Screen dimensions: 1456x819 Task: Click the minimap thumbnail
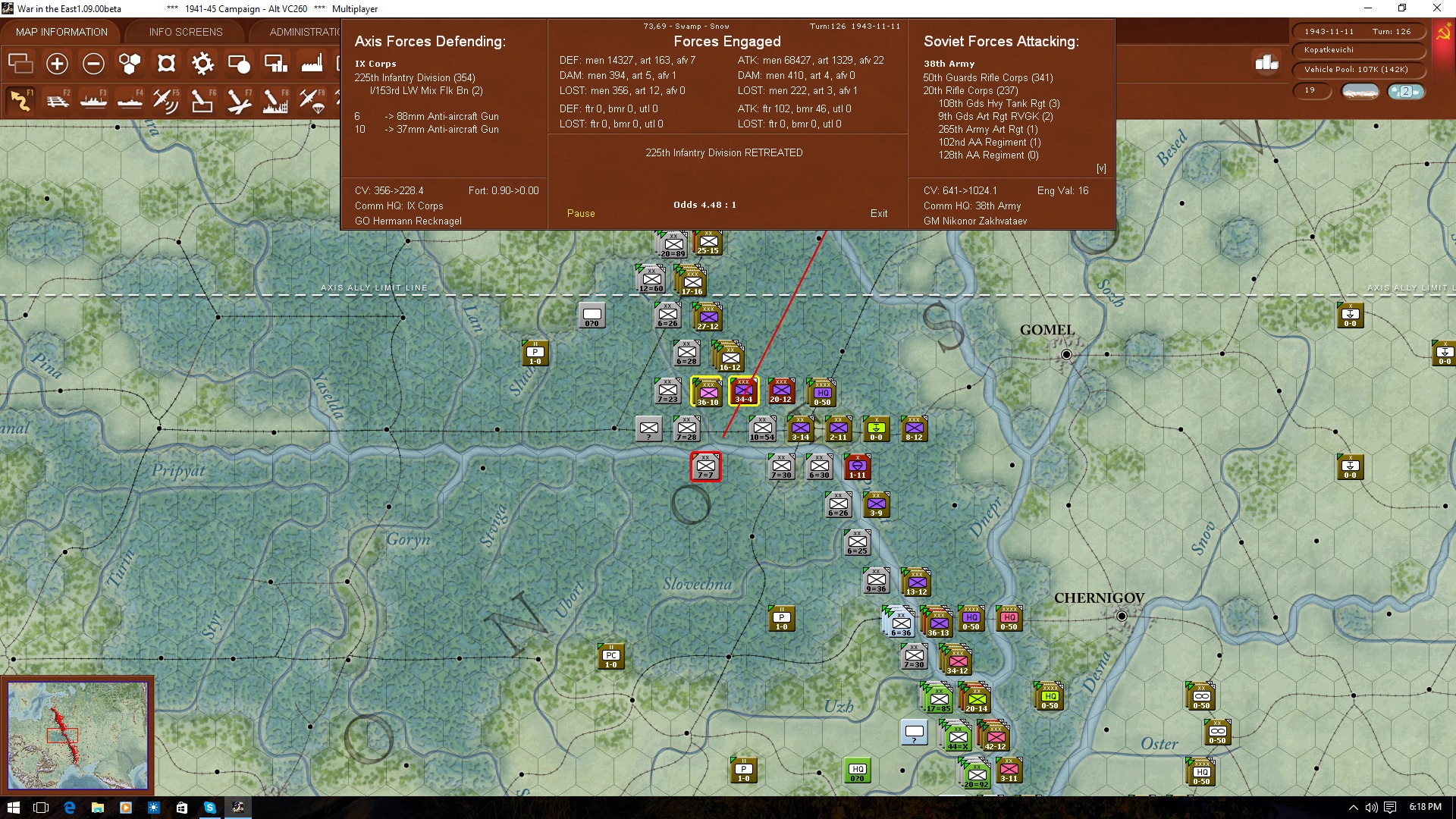point(77,735)
